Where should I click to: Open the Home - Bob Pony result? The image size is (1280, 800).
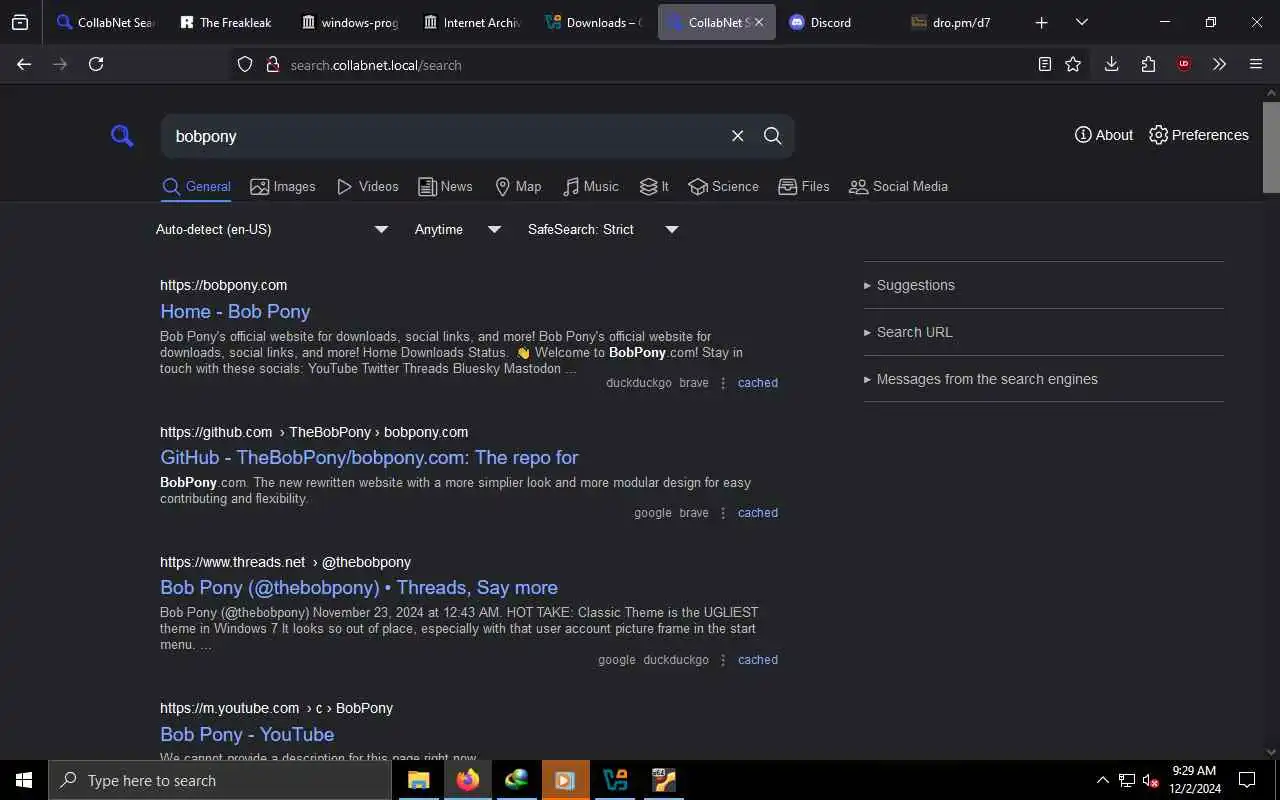(x=235, y=311)
